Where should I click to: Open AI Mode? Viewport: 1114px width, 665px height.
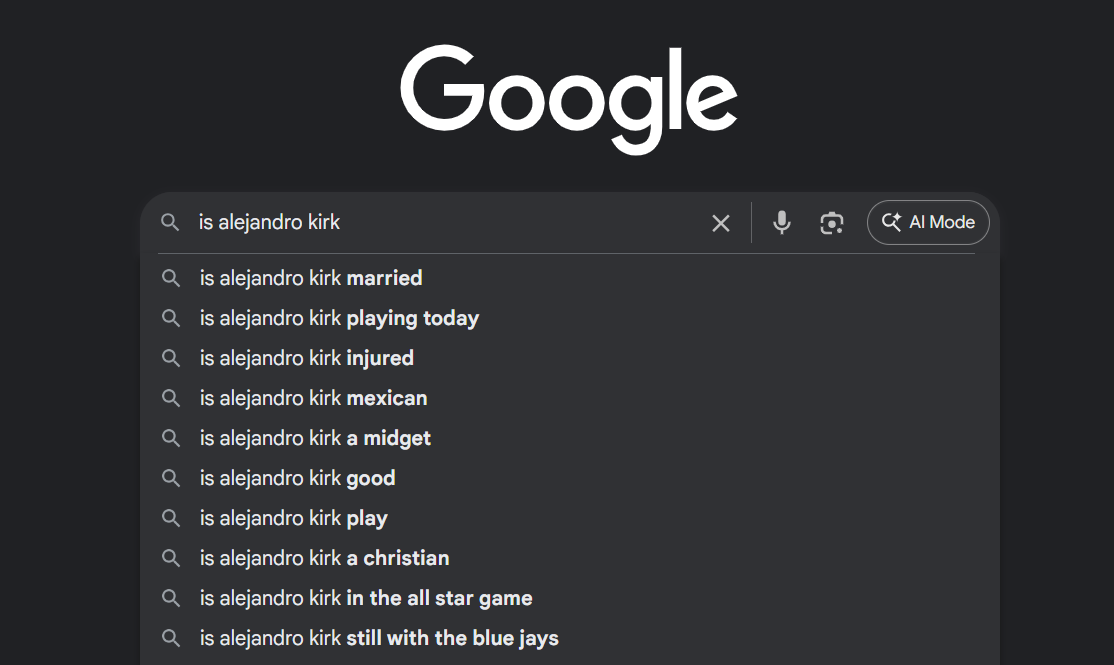(928, 222)
